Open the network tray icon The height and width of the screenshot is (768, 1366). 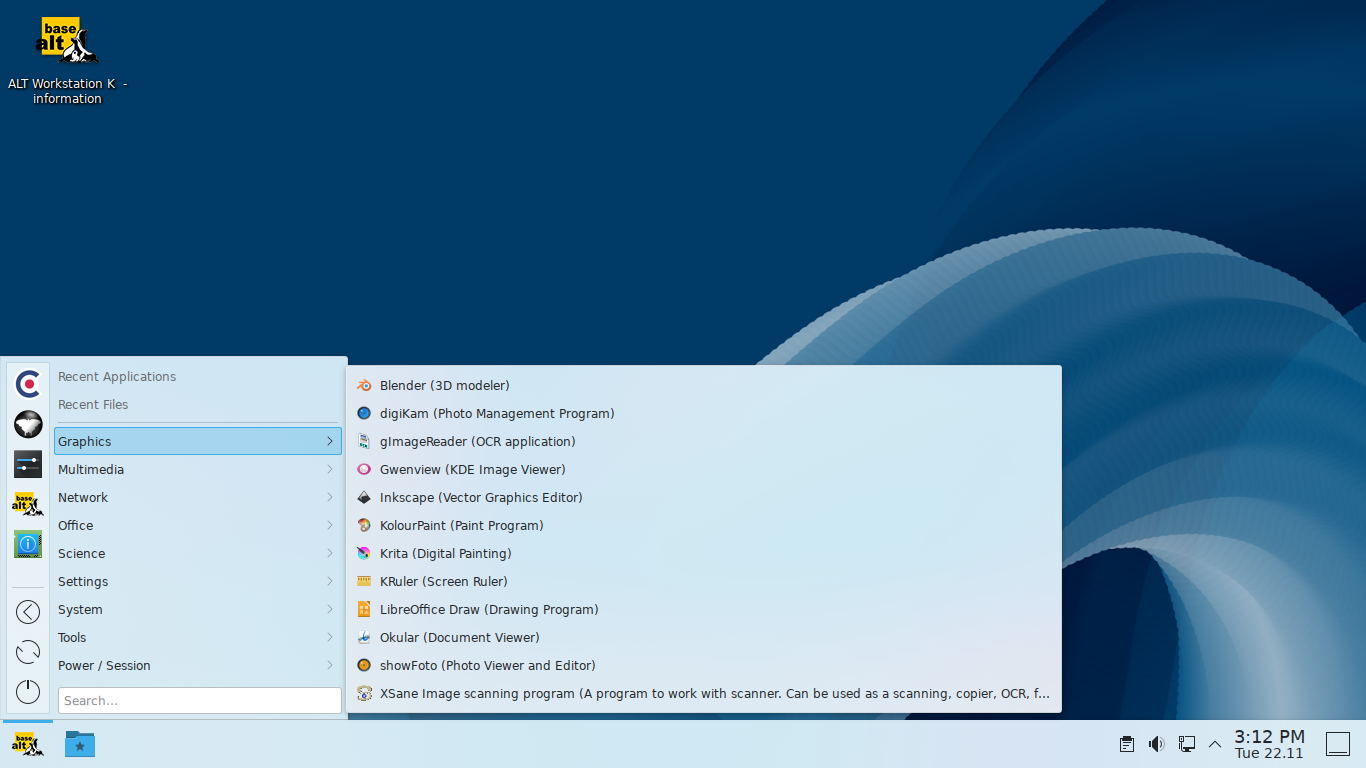pos(1187,744)
